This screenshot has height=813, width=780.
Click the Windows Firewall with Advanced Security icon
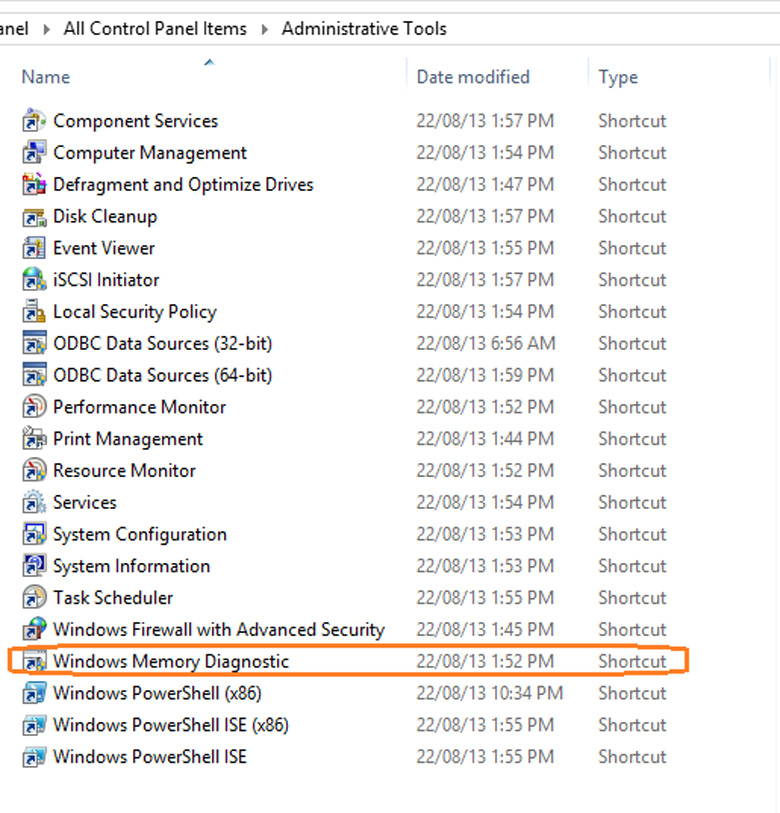pyautogui.click(x=34, y=630)
